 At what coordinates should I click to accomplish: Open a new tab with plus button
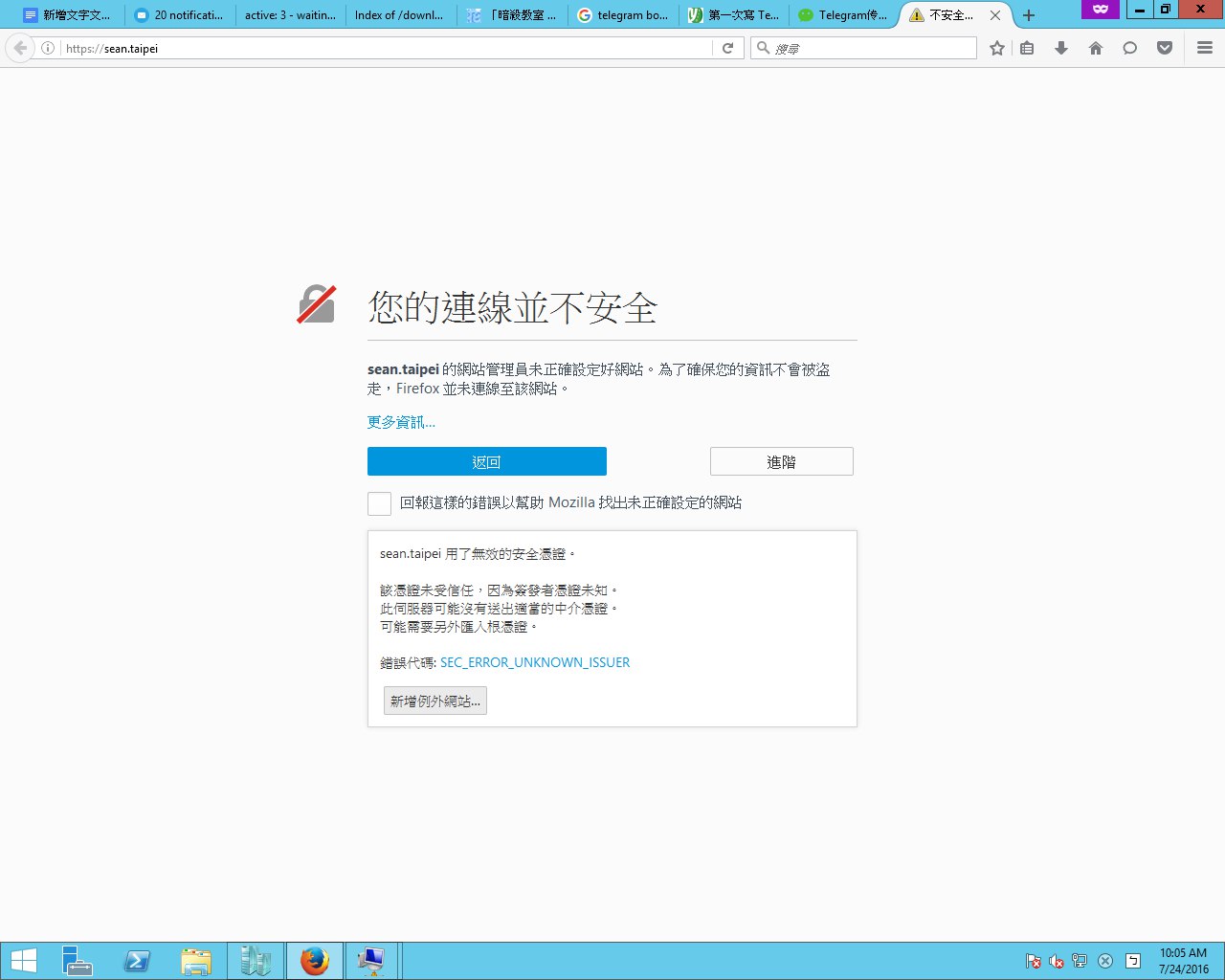coord(1029,15)
